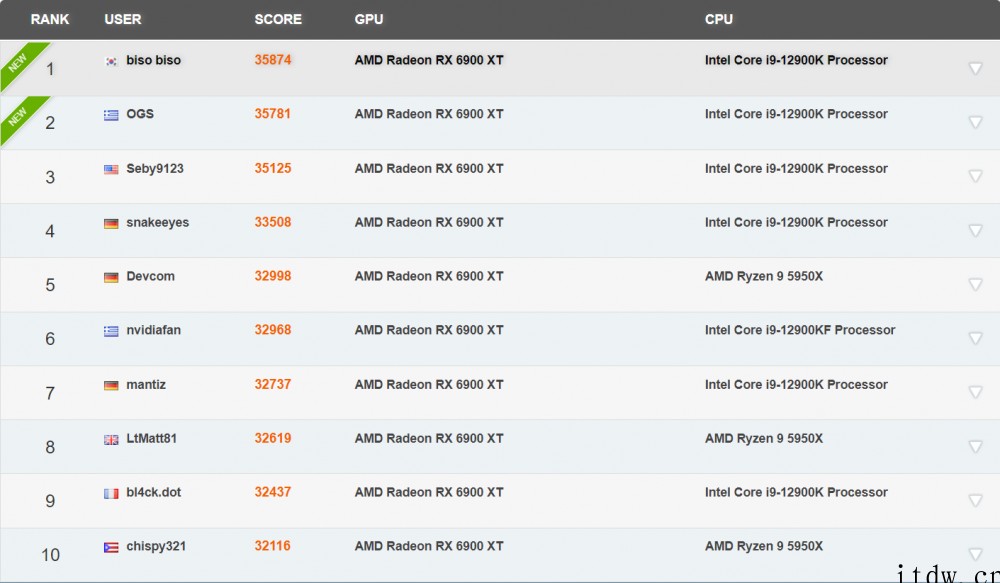1000x583 pixels.
Task: Open the nvidiafan user profile
Action: click(154, 330)
